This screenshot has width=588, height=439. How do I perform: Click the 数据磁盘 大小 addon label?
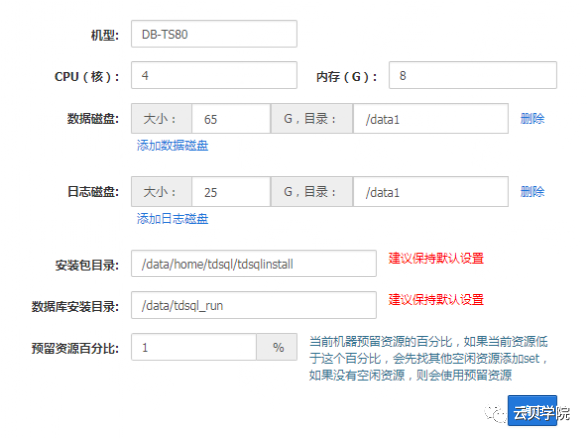pyautogui.click(x=162, y=119)
